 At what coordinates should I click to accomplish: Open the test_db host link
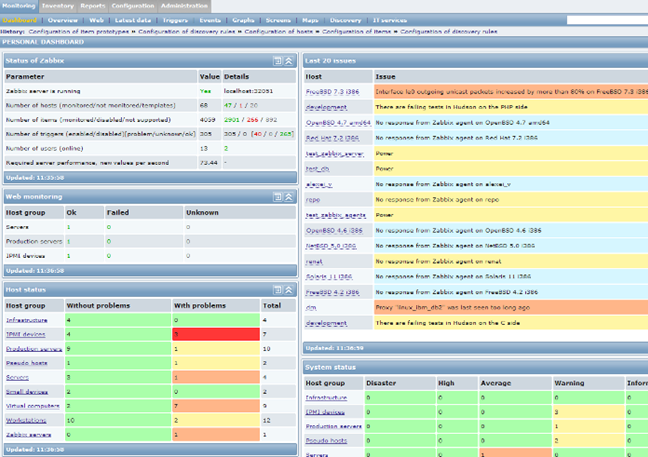coord(317,169)
